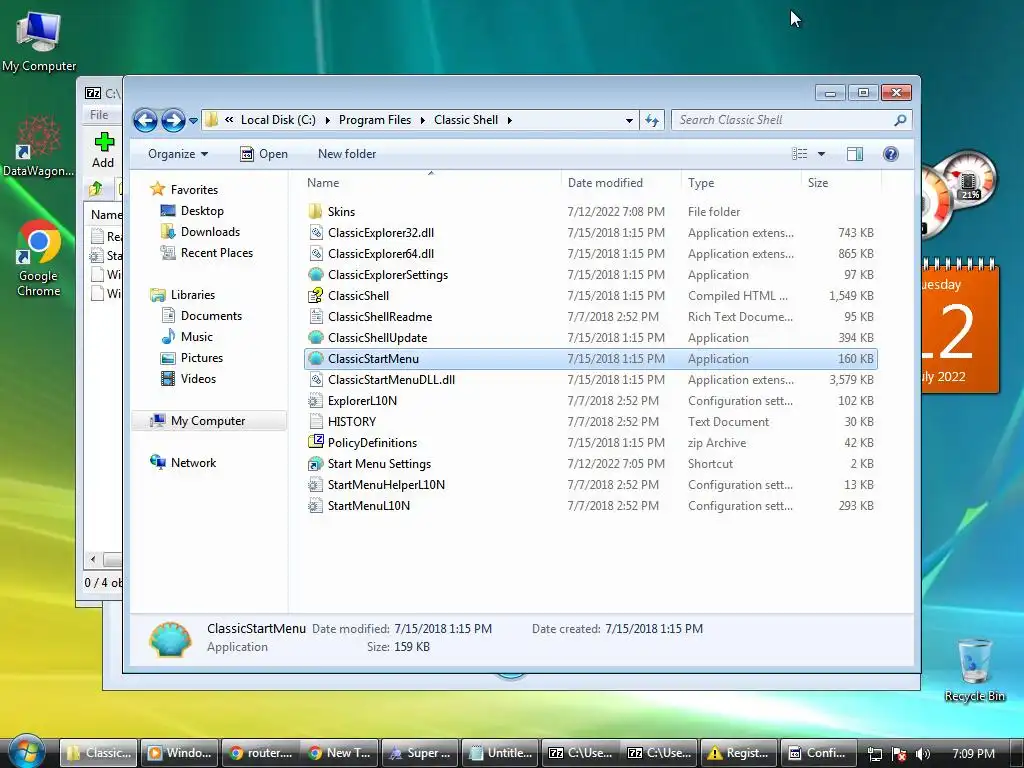The image size is (1024, 768).
Task: Open the Recycle Bin desktop icon
Action: click(x=974, y=670)
